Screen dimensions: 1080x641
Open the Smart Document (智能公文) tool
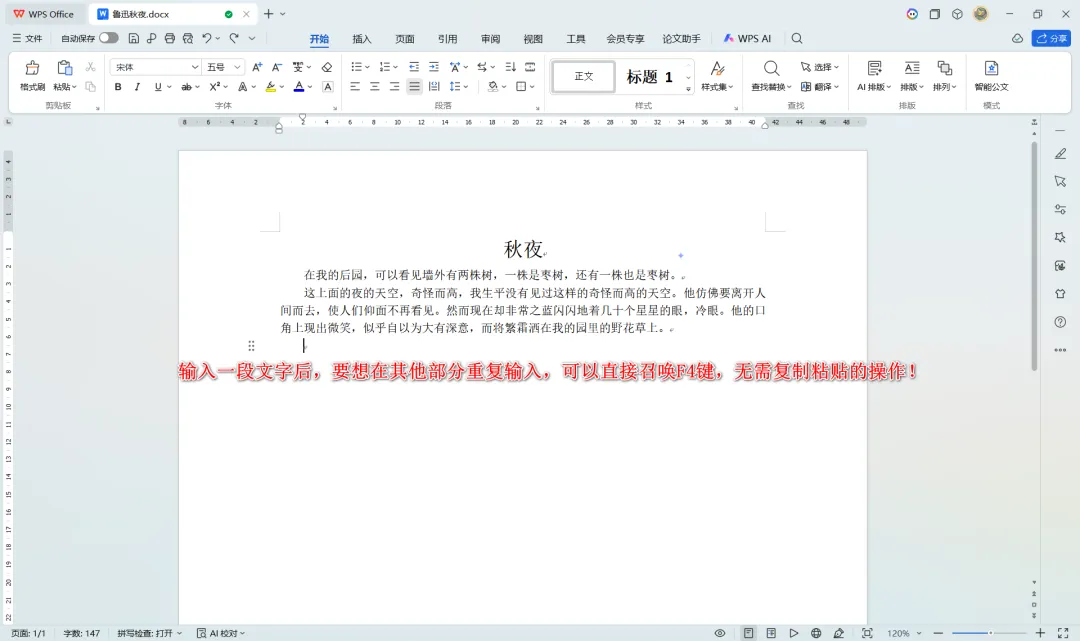[x=991, y=76]
